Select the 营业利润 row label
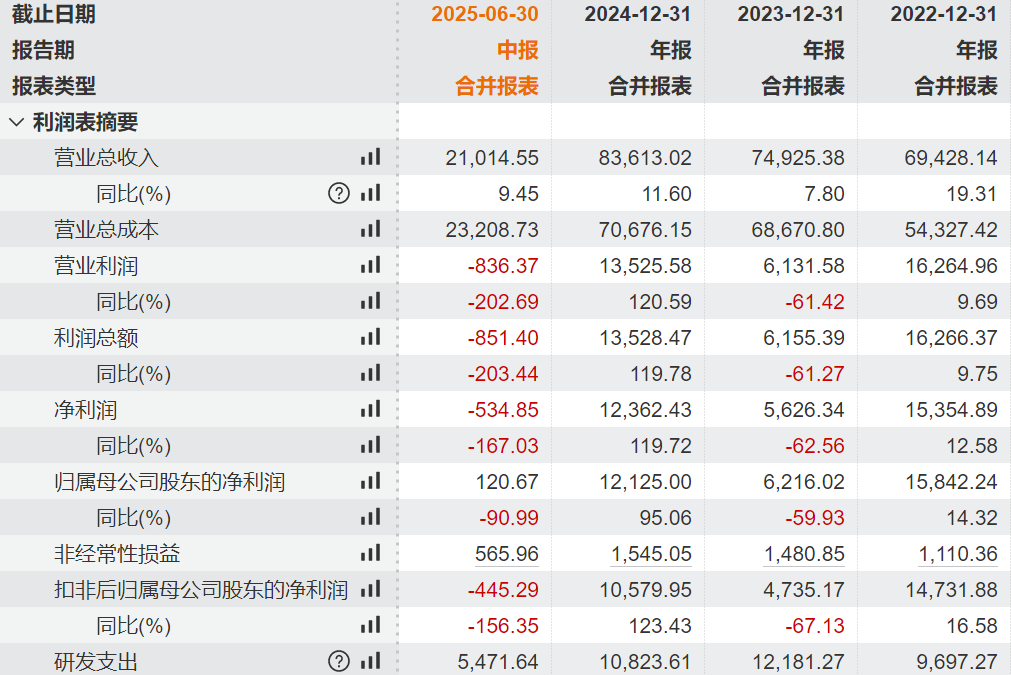The image size is (1011, 675). (x=96, y=266)
